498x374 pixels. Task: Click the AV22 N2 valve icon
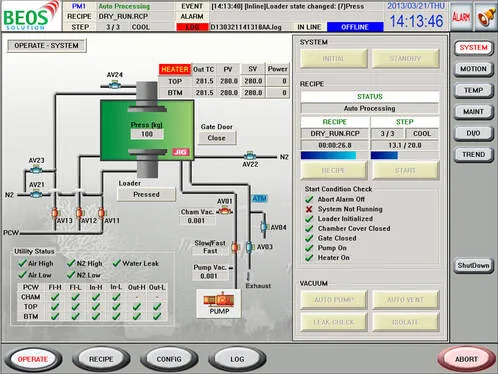[250, 156]
